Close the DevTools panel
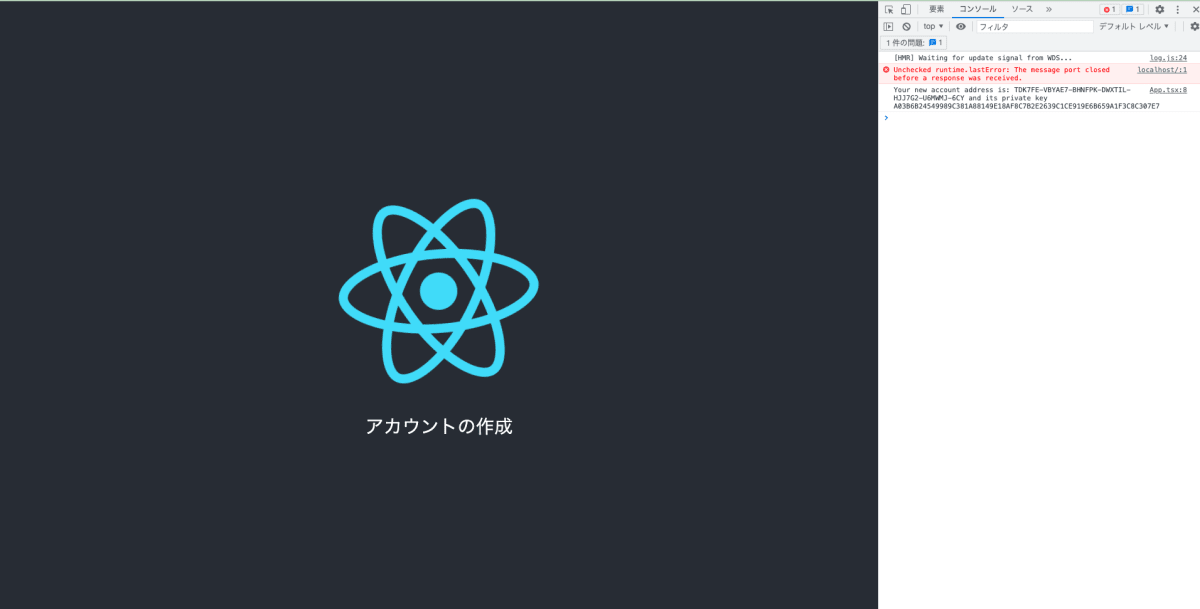Screen dimensions: 1200x609 pos(1195,9)
